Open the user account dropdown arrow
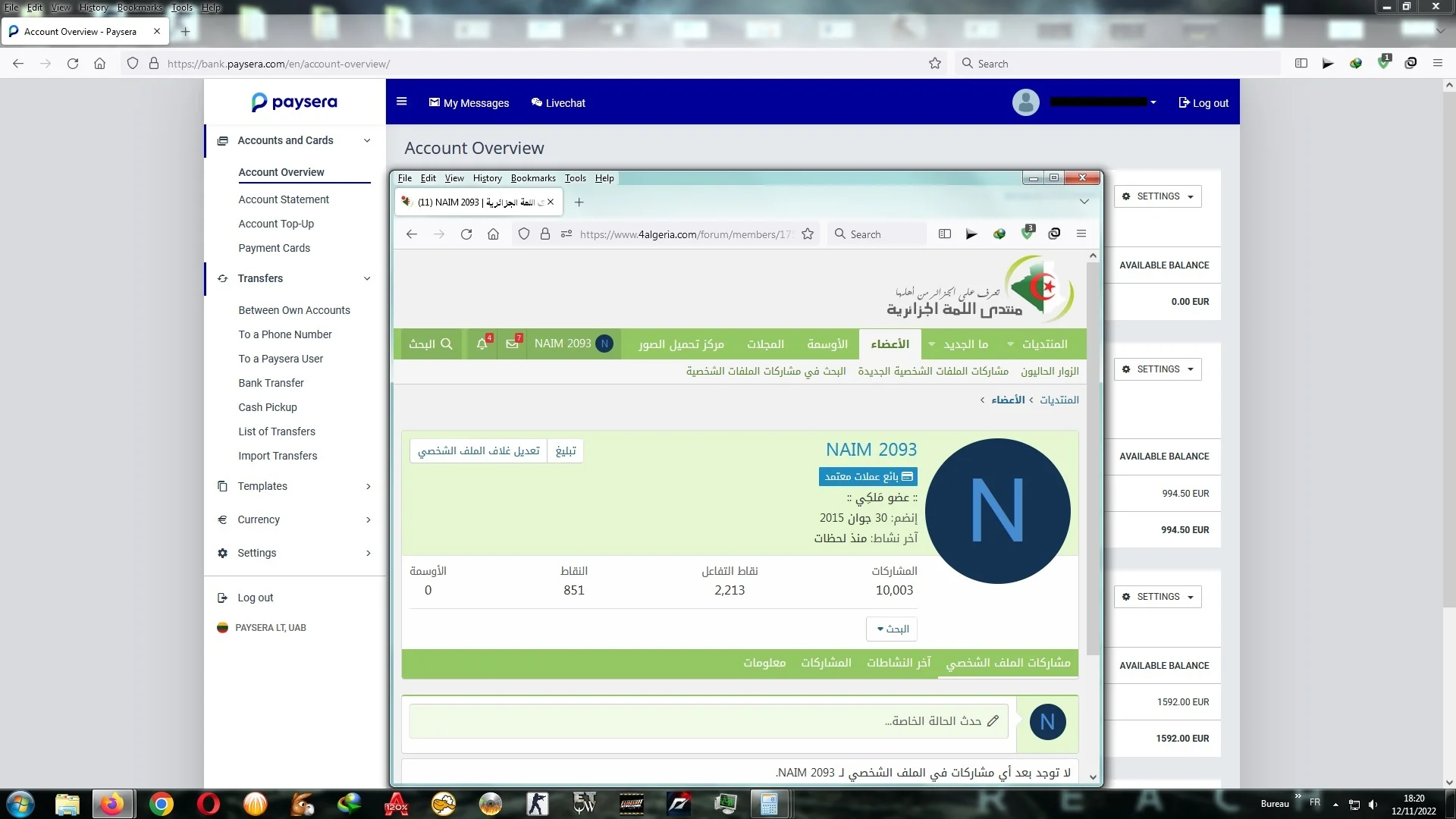This screenshot has height=819, width=1456. coord(1153,102)
